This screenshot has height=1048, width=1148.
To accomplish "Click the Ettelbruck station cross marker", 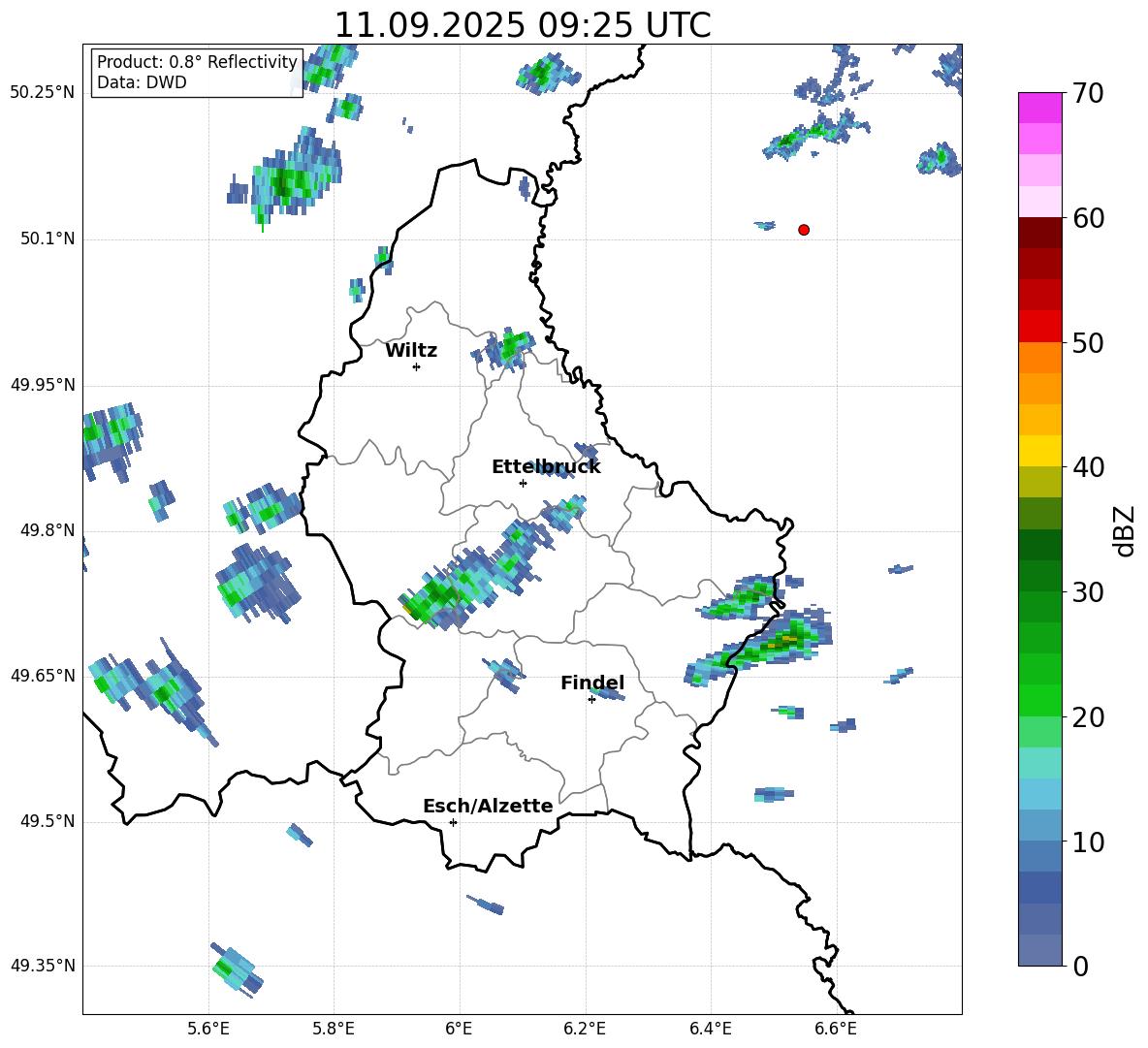I will click(x=523, y=483).
